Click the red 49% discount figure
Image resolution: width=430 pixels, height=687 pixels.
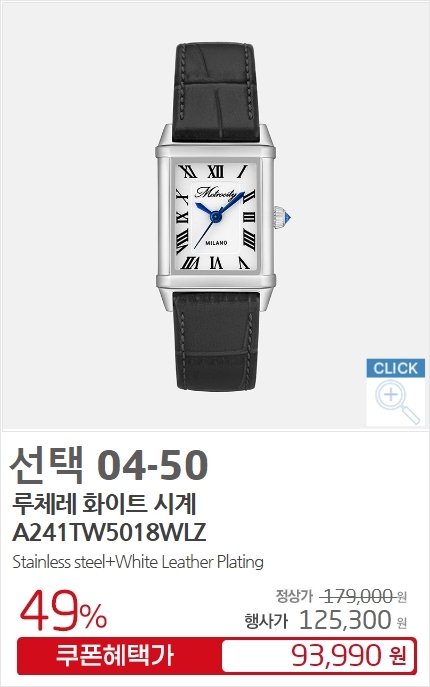[x=63, y=611]
